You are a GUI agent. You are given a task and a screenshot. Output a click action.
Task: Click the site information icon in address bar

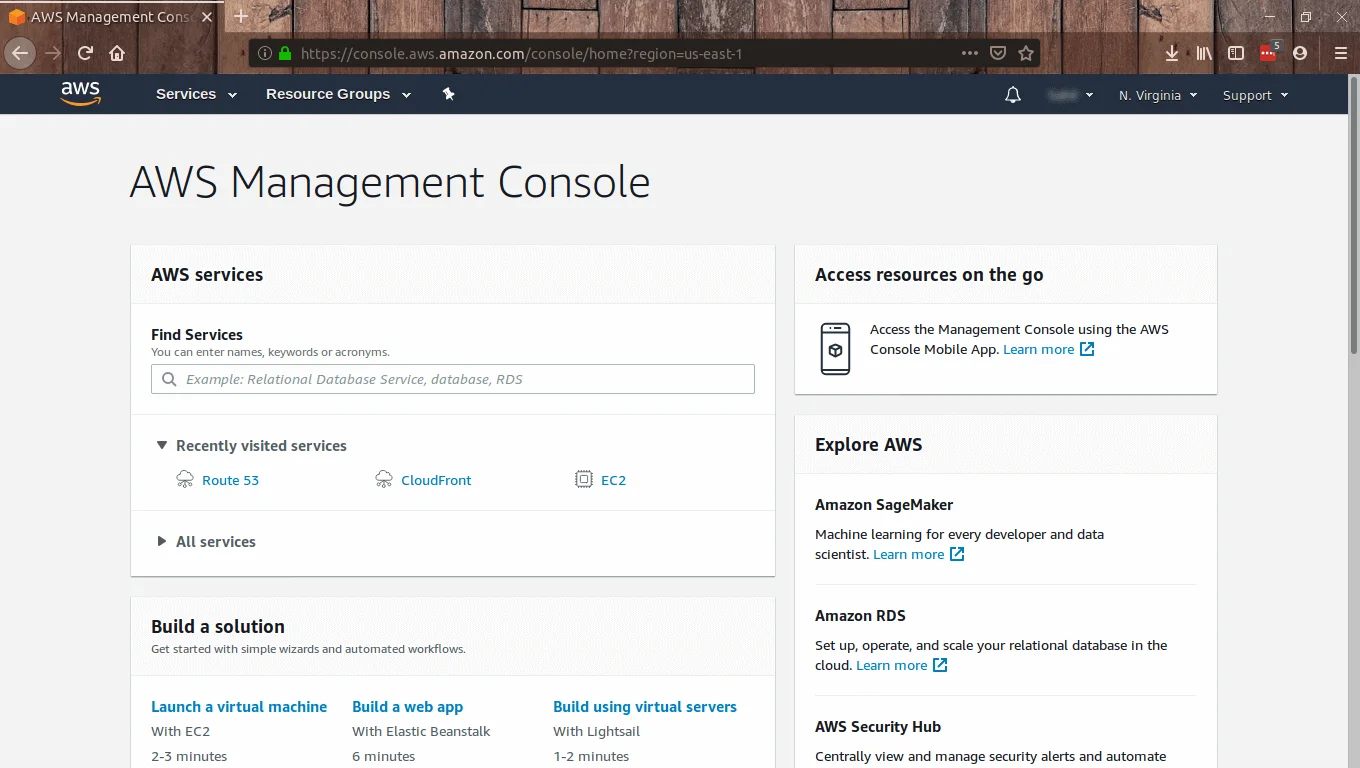coord(264,54)
